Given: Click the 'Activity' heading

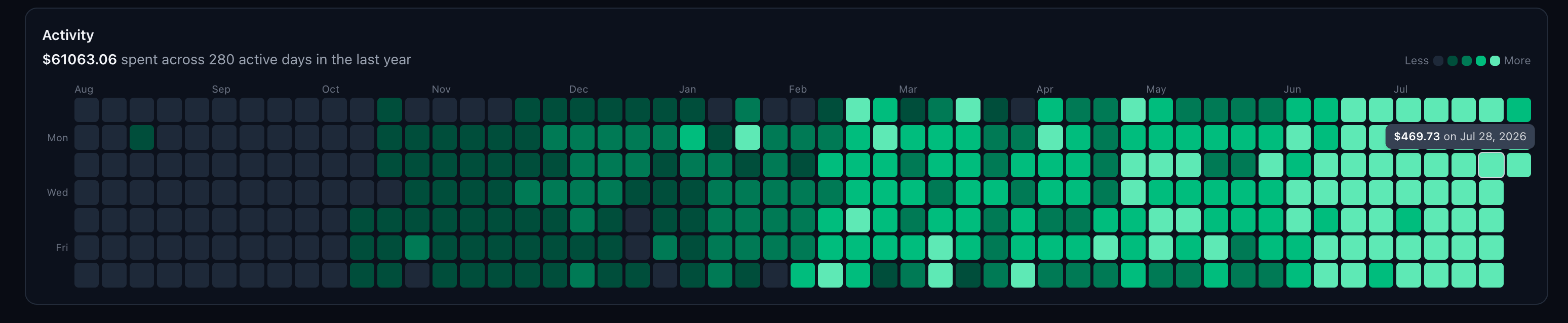Looking at the screenshot, I should click(68, 35).
